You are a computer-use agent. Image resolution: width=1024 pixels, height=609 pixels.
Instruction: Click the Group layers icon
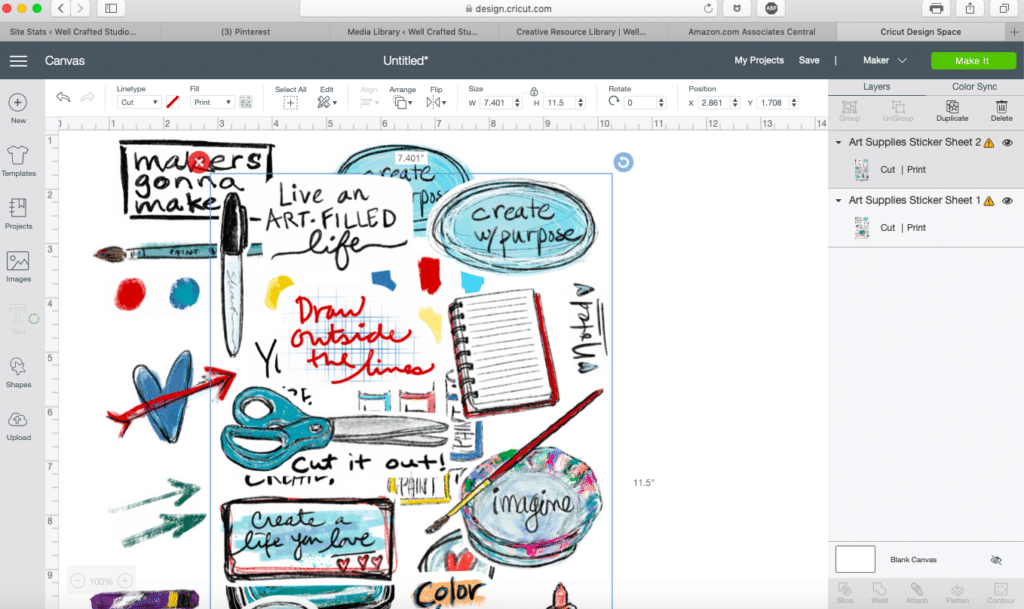point(850,111)
